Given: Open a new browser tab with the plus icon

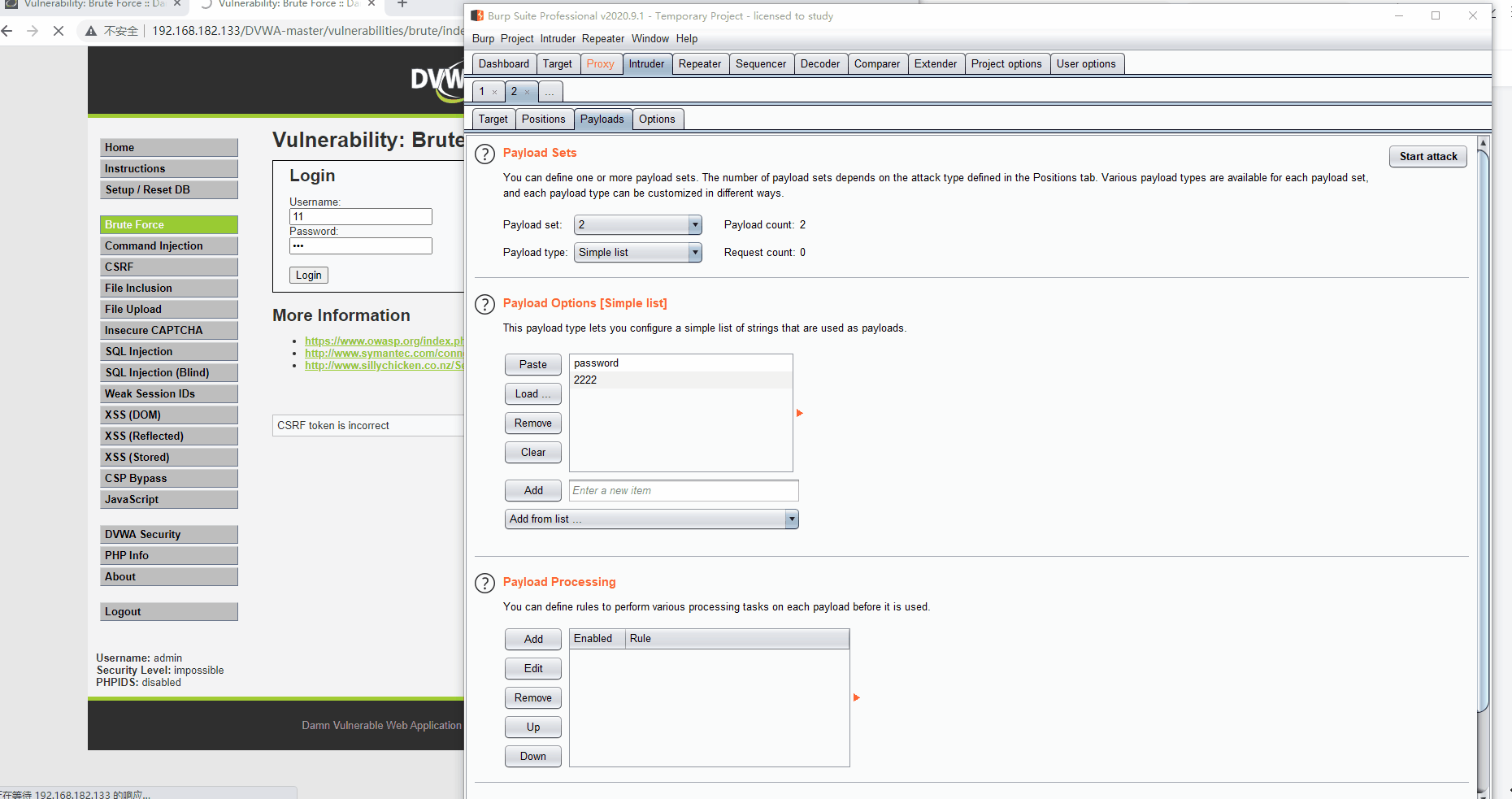Looking at the screenshot, I should (x=402, y=4).
